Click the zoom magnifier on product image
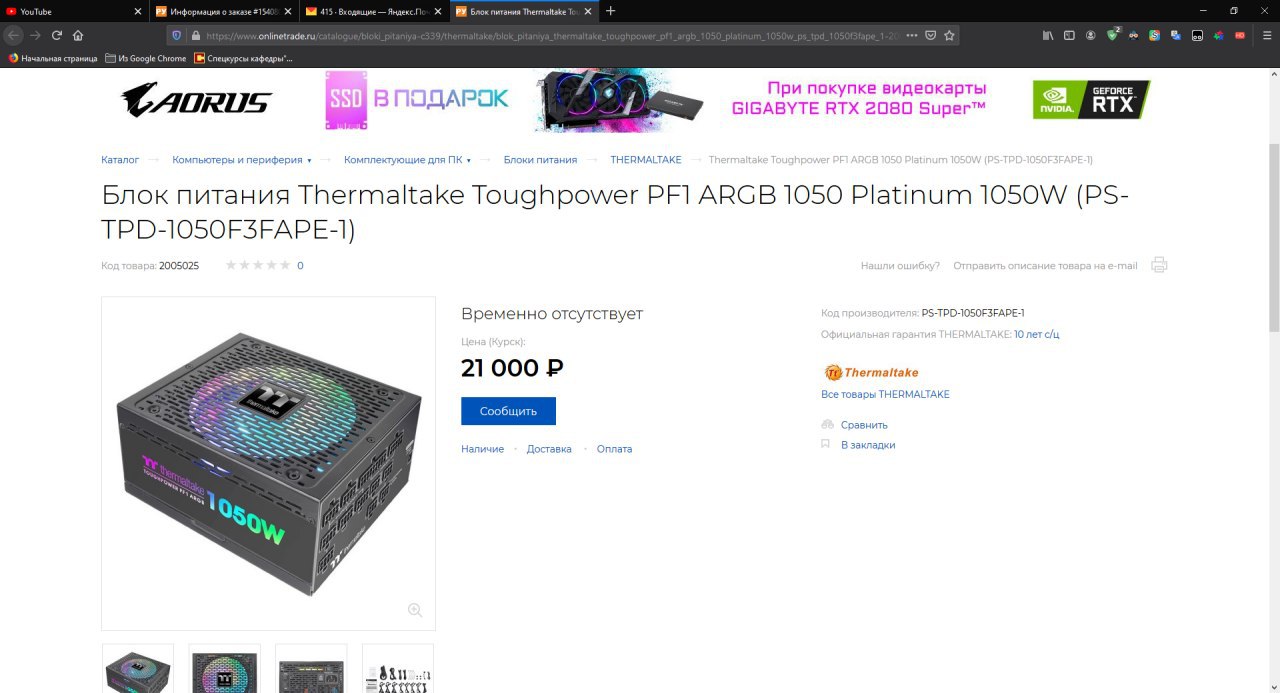1280x693 pixels. pos(415,610)
